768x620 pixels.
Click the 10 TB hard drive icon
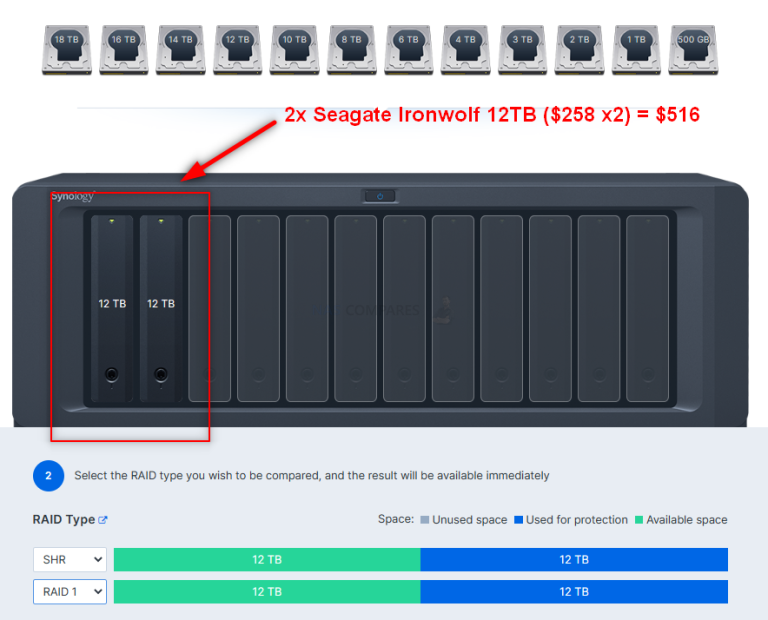[x=294, y=49]
